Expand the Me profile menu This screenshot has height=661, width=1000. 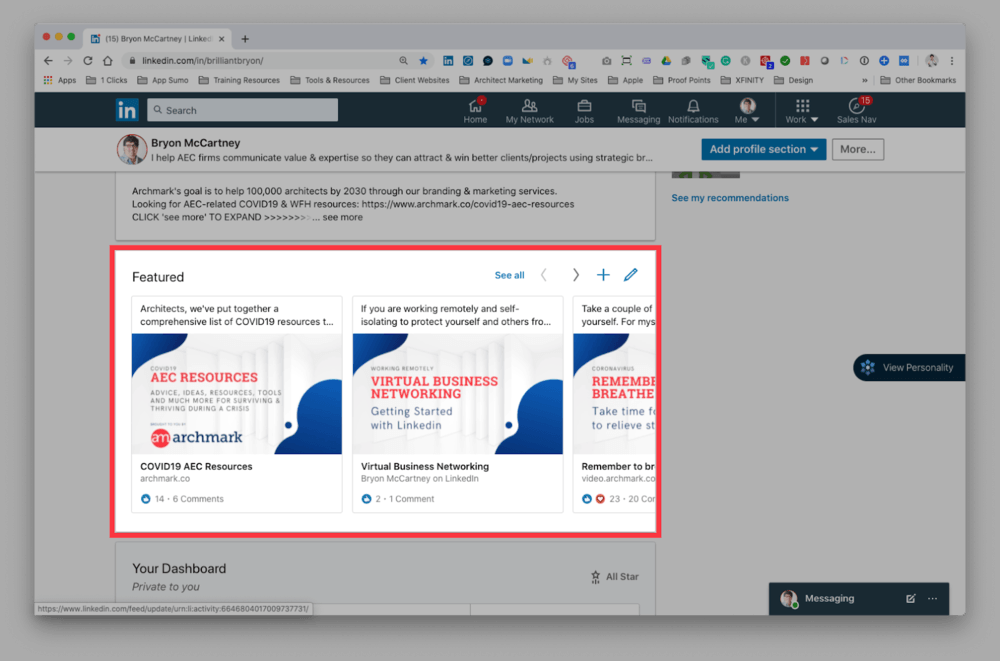click(747, 110)
